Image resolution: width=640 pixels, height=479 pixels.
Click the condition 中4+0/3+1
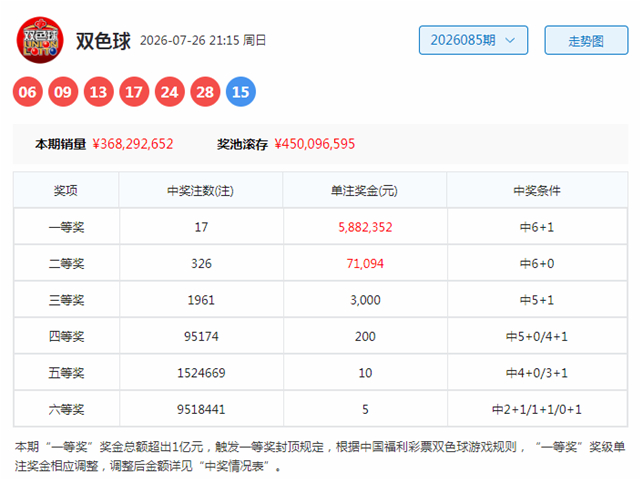tap(537, 373)
